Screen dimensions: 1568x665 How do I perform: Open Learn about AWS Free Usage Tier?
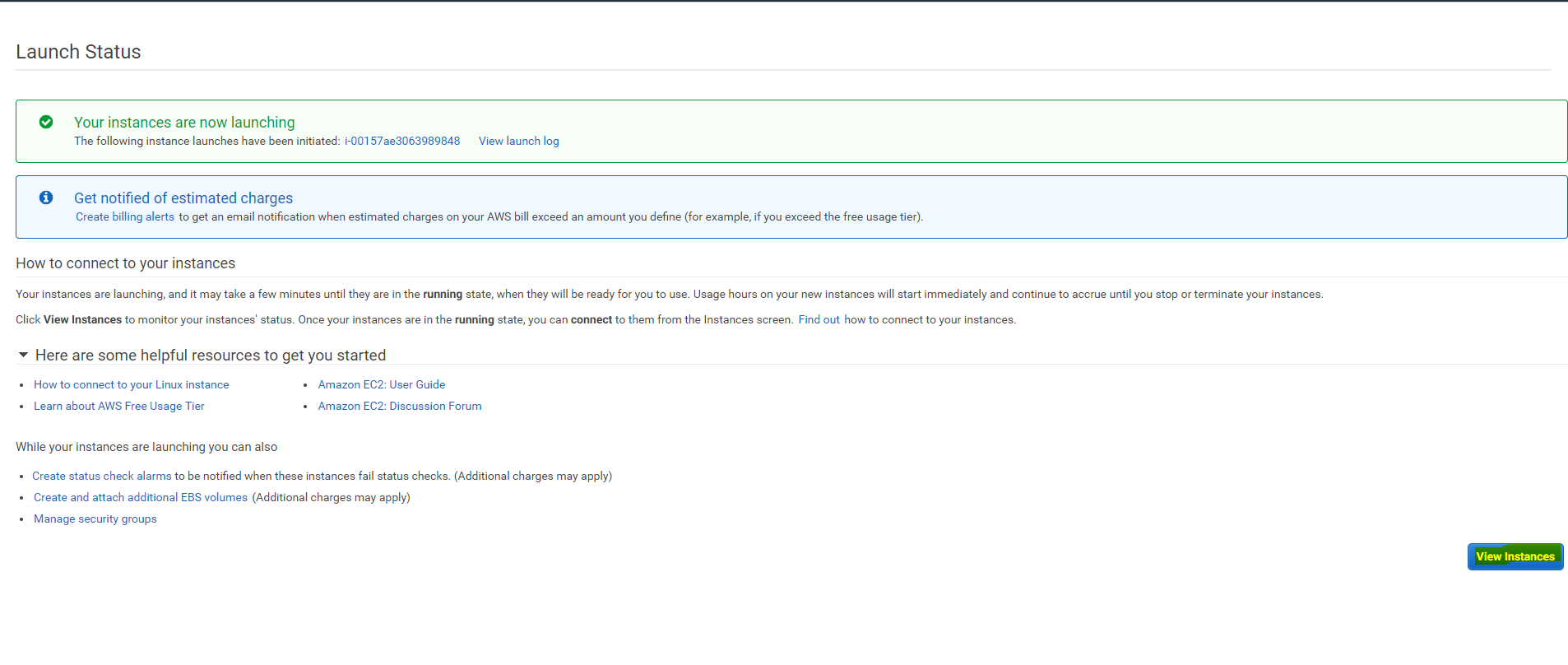(x=118, y=406)
